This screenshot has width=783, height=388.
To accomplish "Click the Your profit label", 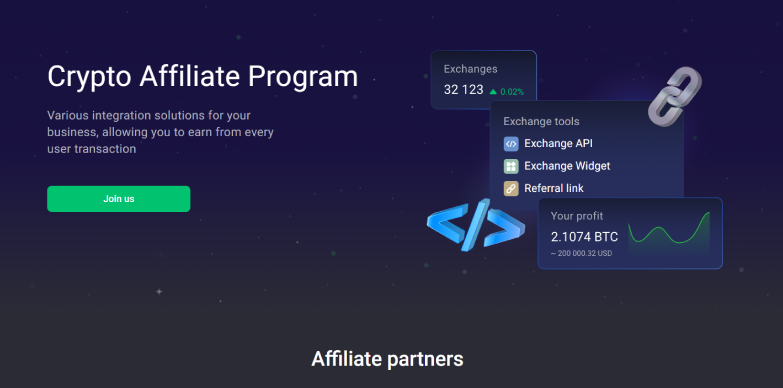I will point(577,216).
